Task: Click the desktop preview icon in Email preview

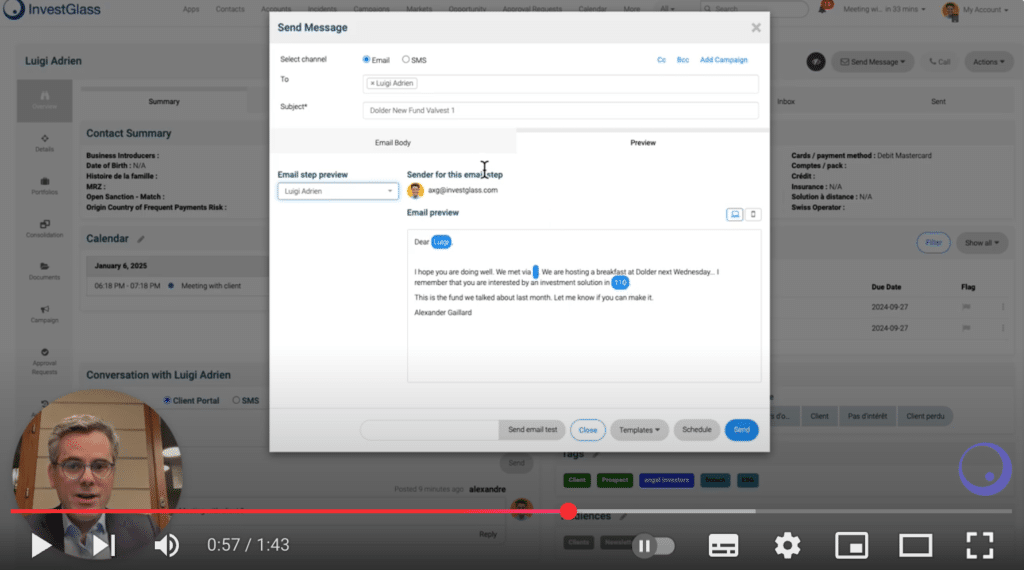Action: pyautogui.click(x=735, y=214)
